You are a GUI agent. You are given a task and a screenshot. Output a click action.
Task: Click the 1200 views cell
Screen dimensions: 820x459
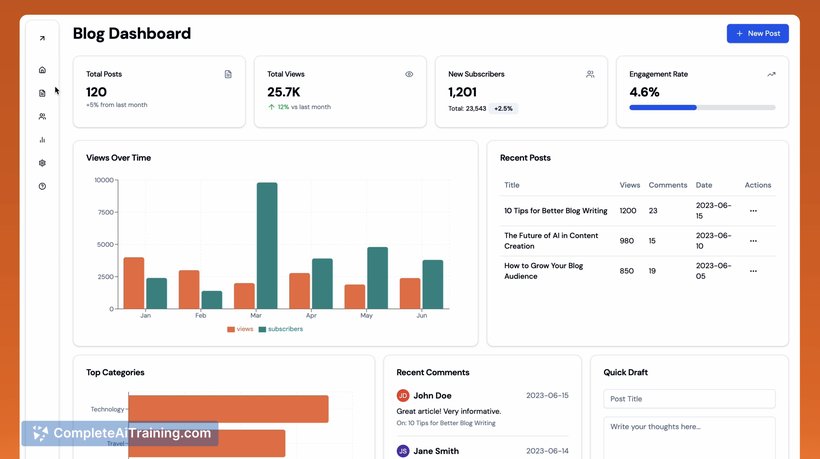point(628,211)
